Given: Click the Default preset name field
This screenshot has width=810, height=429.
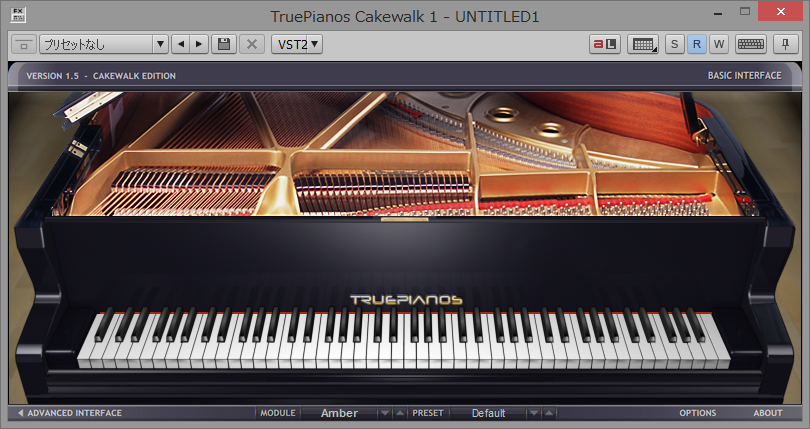Looking at the screenshot, I should coord(488,413).
